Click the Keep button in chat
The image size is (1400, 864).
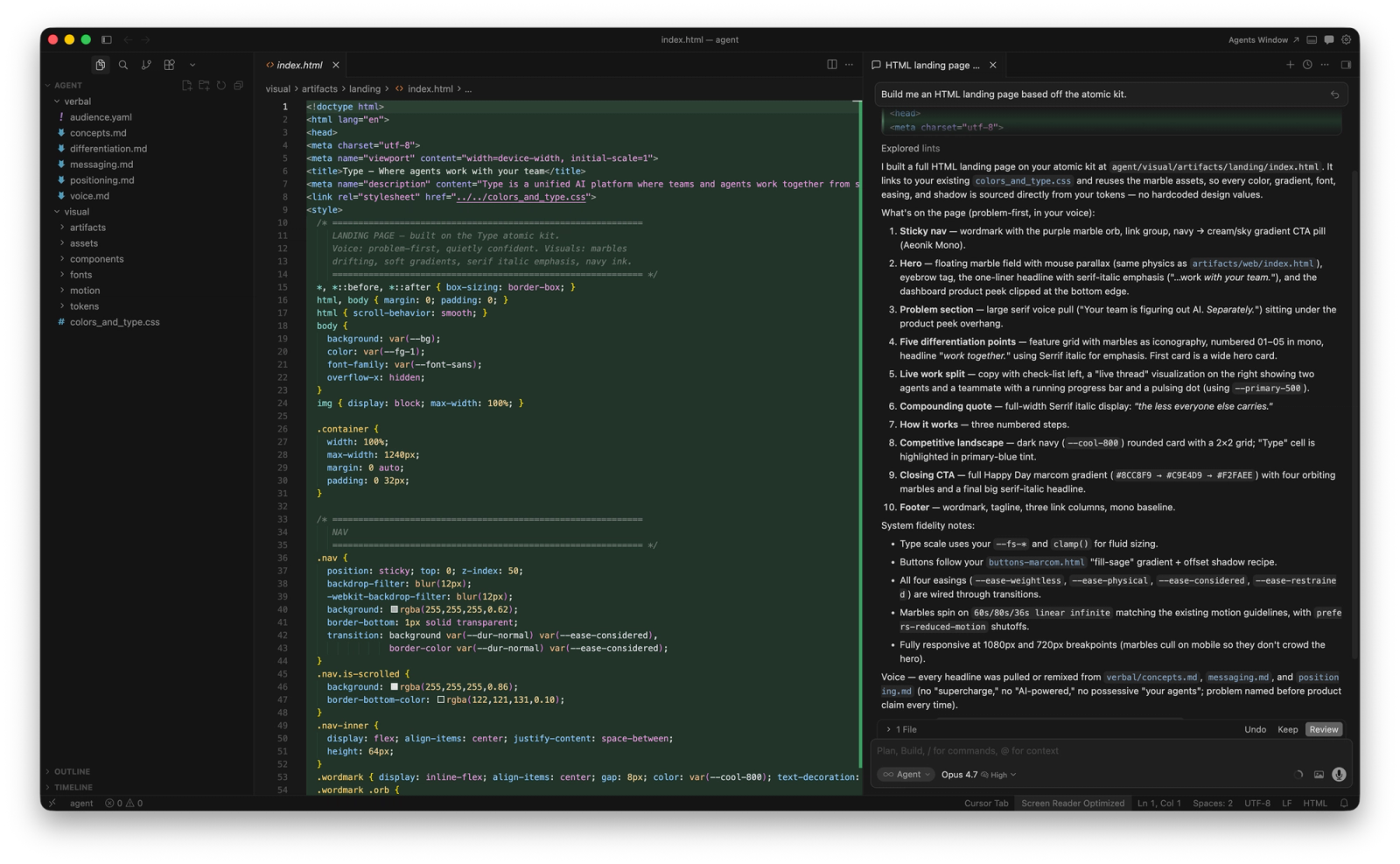click(1288, 730)
